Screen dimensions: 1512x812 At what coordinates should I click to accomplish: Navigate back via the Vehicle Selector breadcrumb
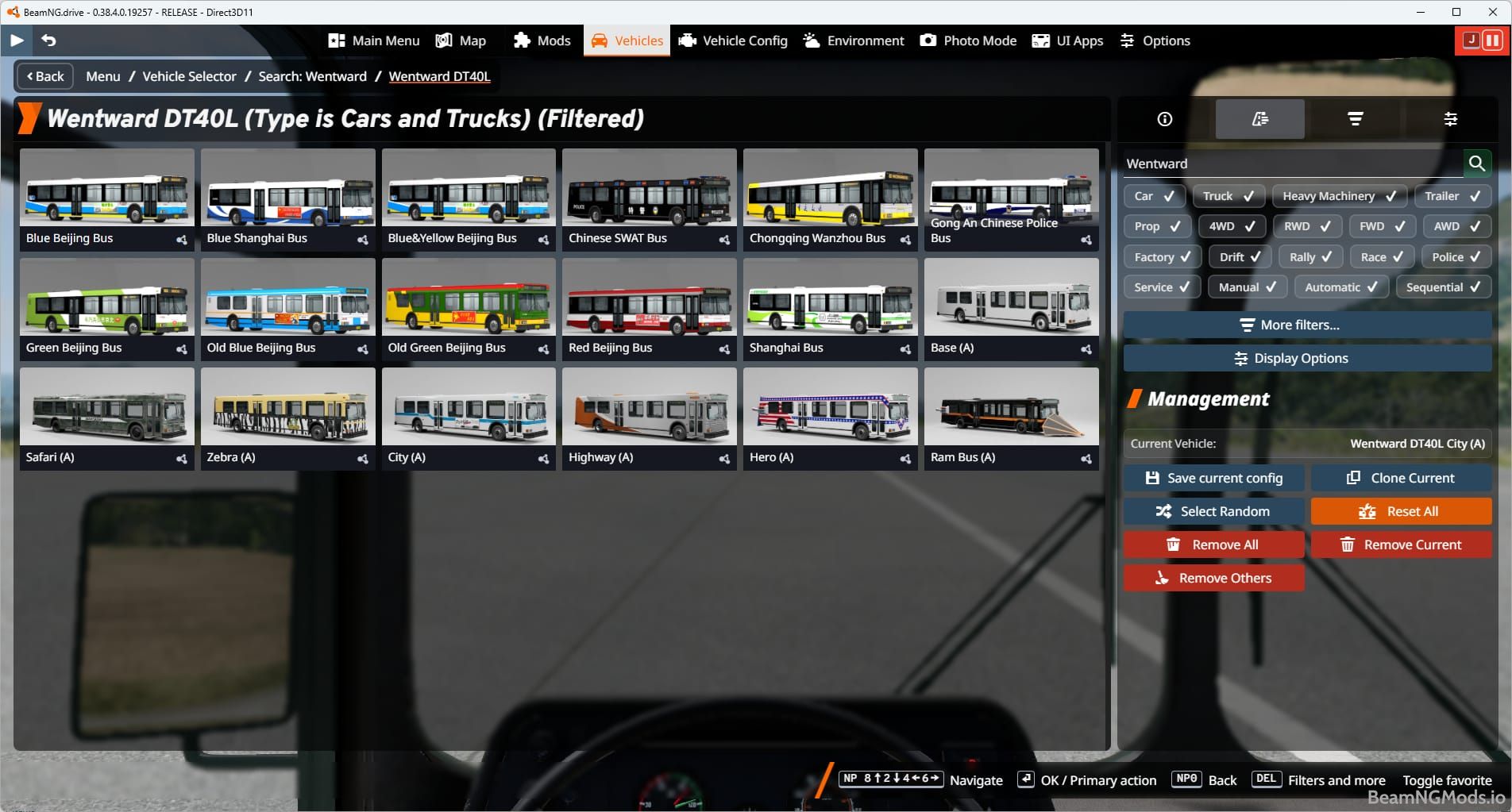point(189,76)
